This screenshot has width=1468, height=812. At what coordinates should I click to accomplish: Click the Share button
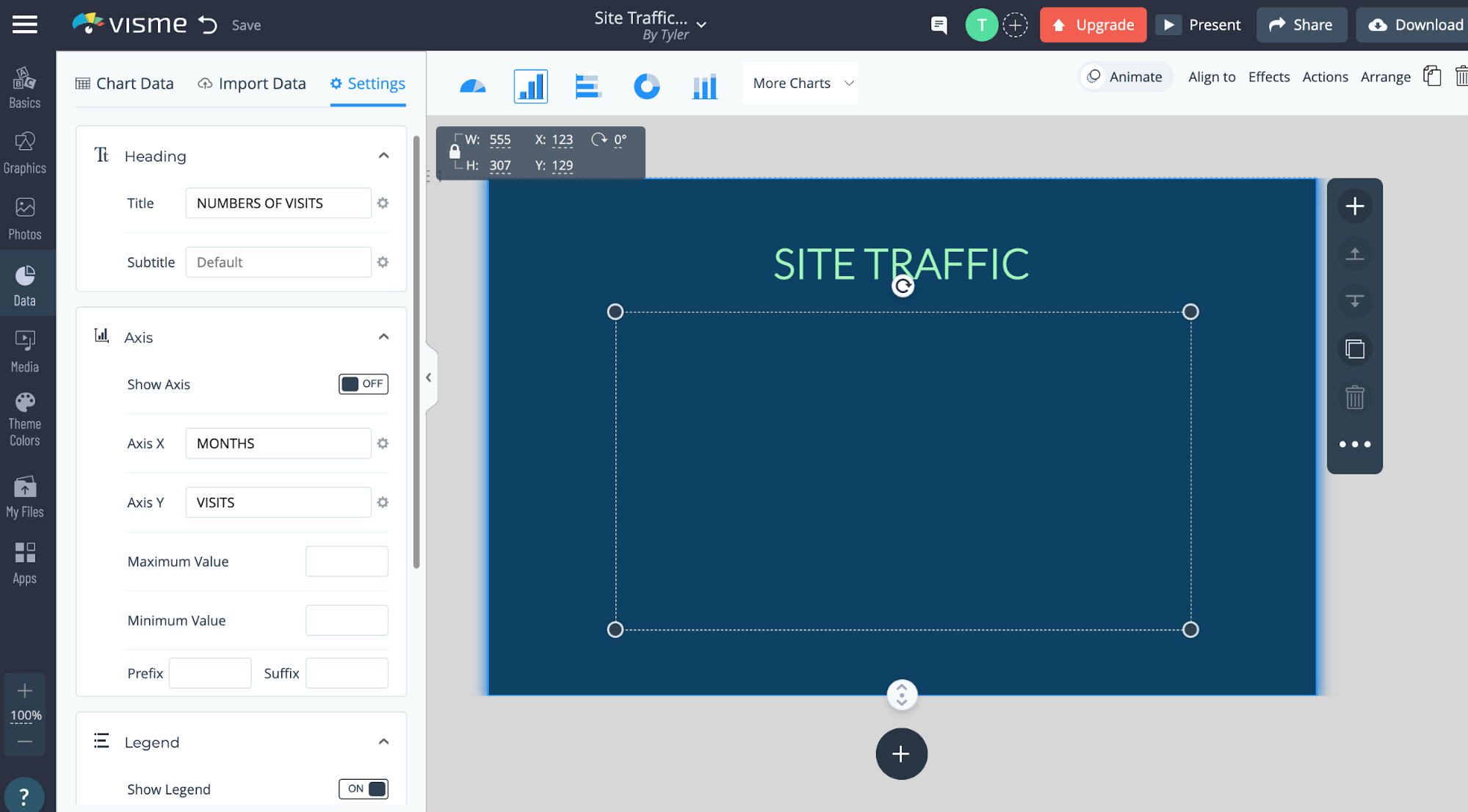pos(1301,25)
